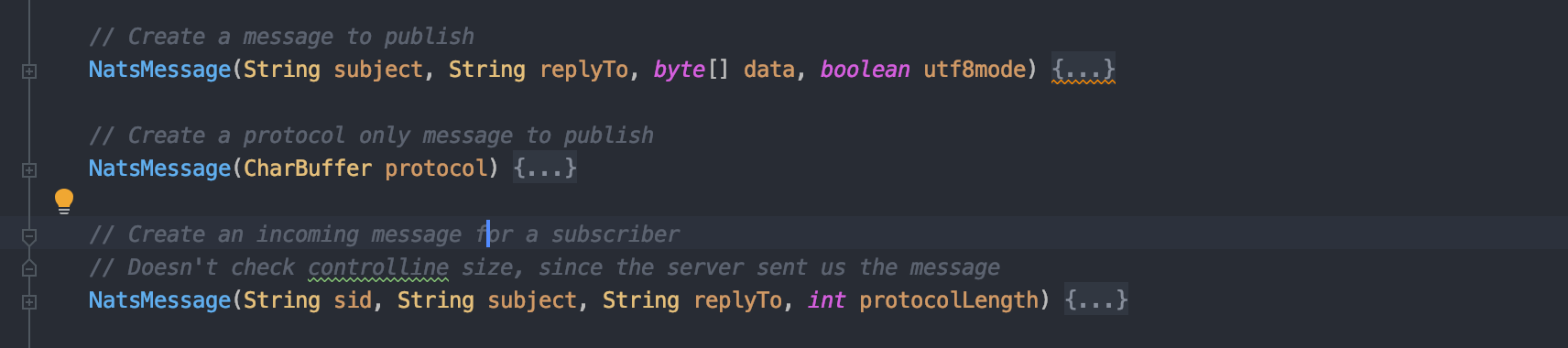The width and height of the screenshot is (1568, 348).
Task: Click the 'CharBuffer' type name
Action: 308,169
